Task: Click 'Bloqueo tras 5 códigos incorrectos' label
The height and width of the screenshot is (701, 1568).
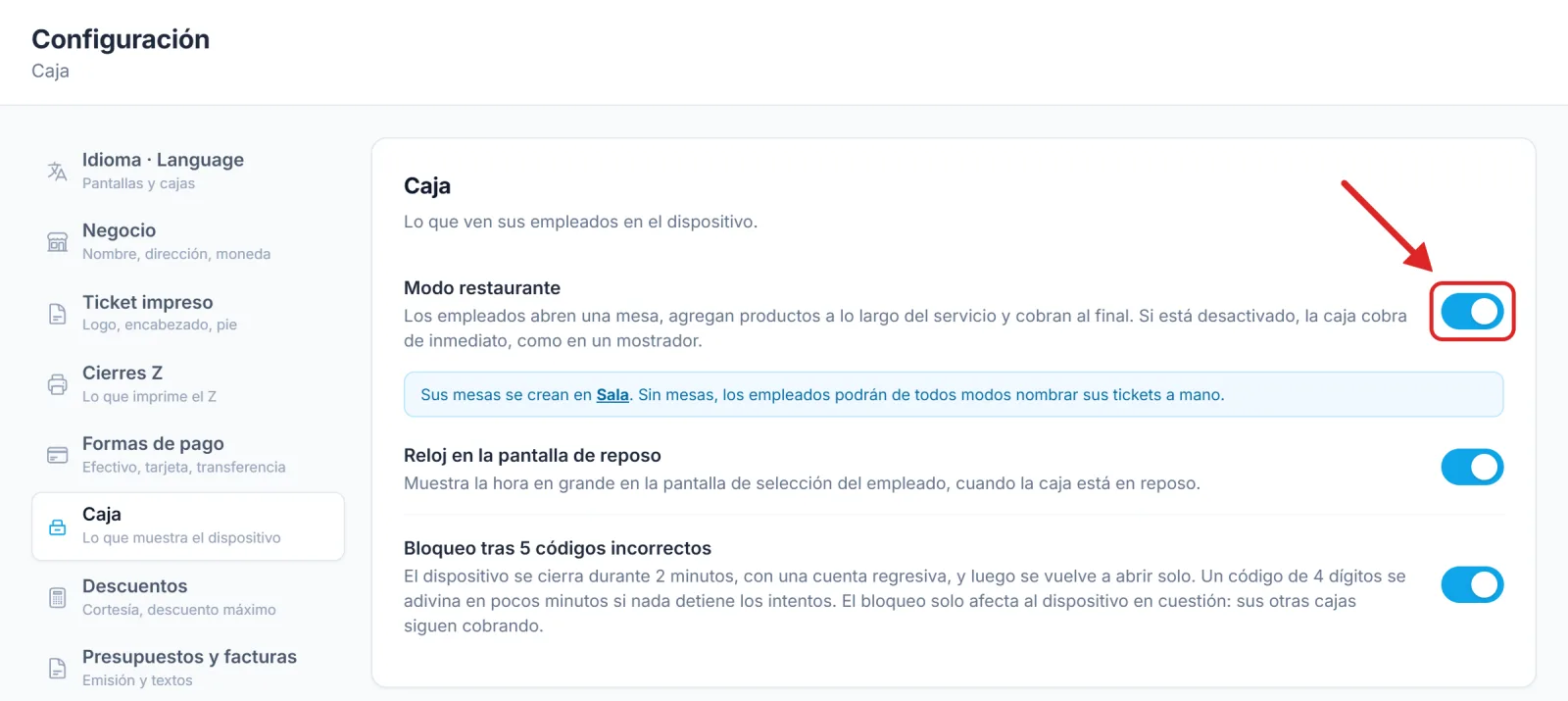Action: click(558, 548)
